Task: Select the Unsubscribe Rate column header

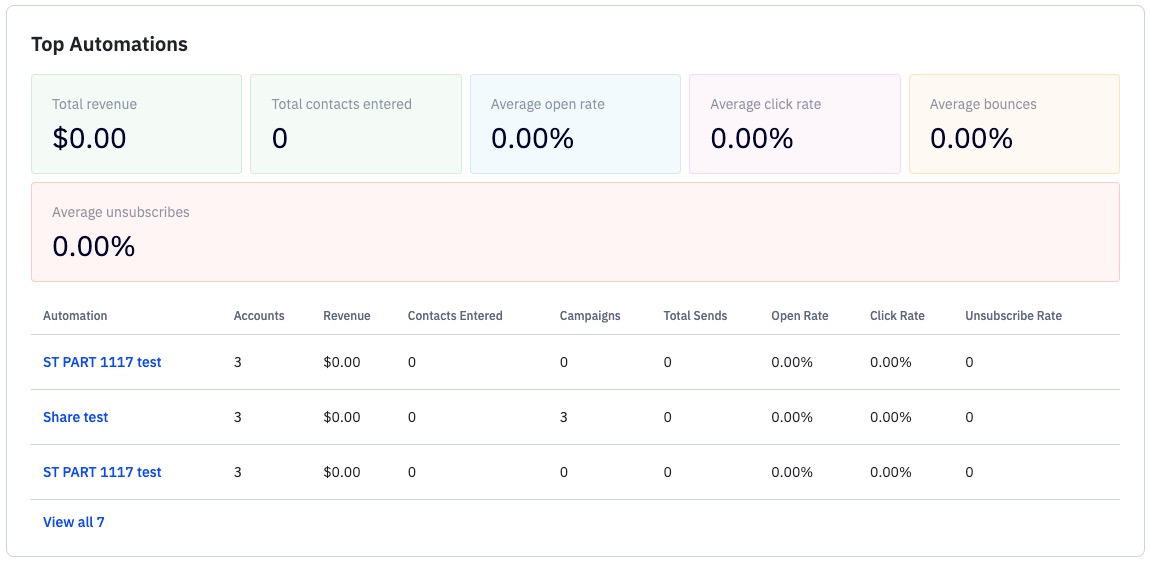Action: (x=1013, y=316)
